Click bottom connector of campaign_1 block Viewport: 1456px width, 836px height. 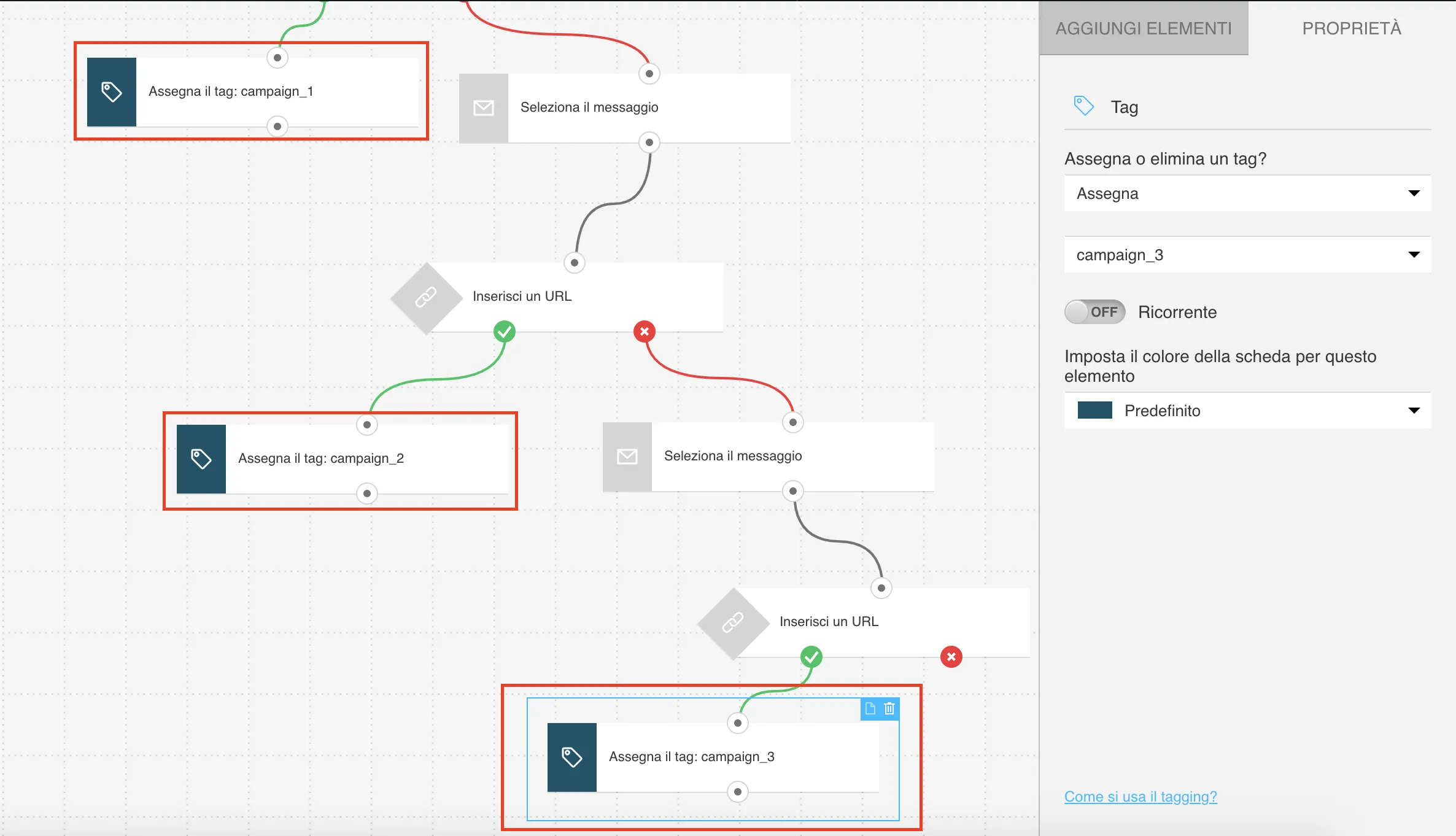pos(277,126)
